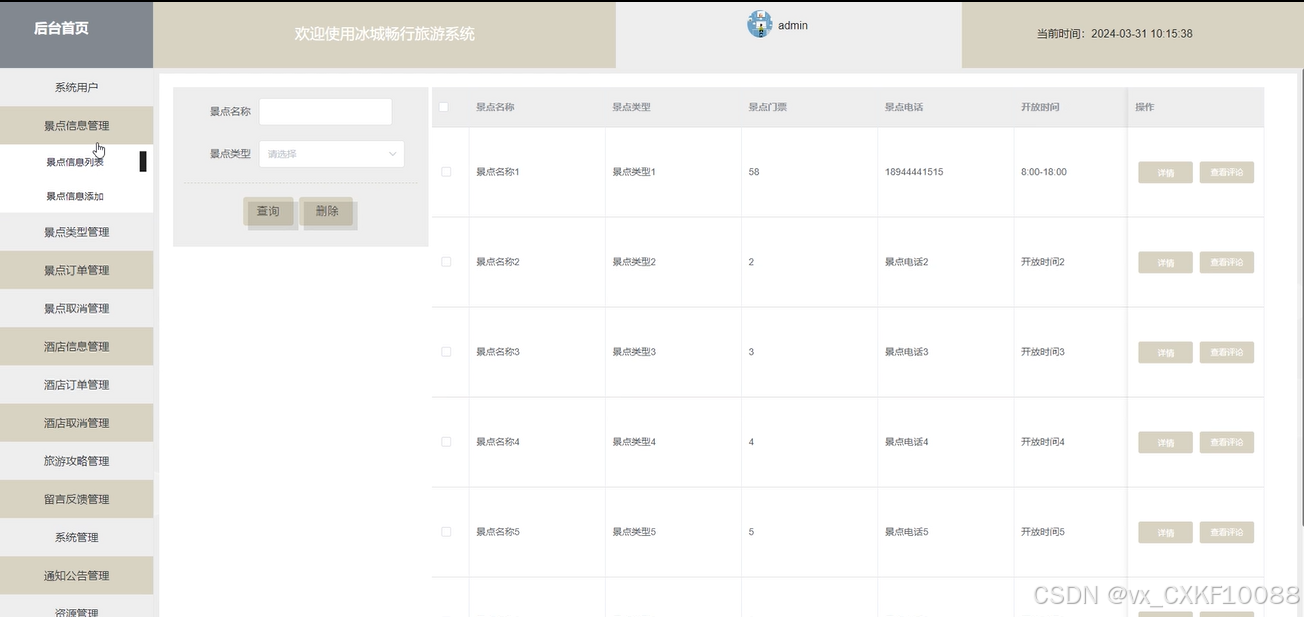The image size is (1304, 617).
Task: Click the 景点名称 column header
Action: point(495,107)
